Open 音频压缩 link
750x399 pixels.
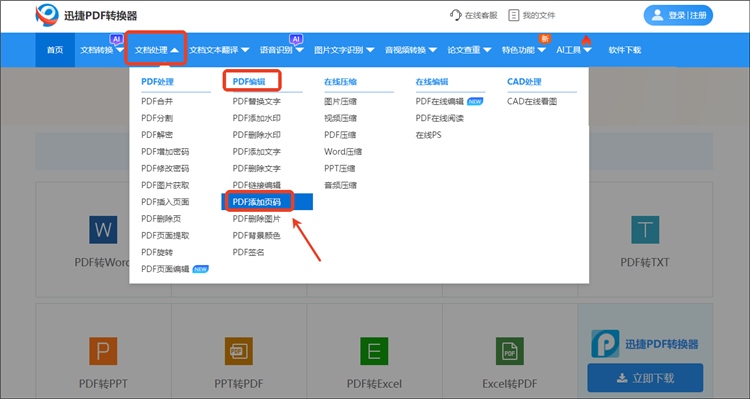[340, 185]
